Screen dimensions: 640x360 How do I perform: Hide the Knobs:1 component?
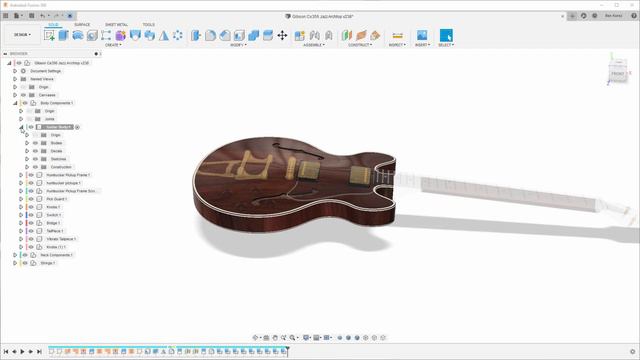[31, 207]
